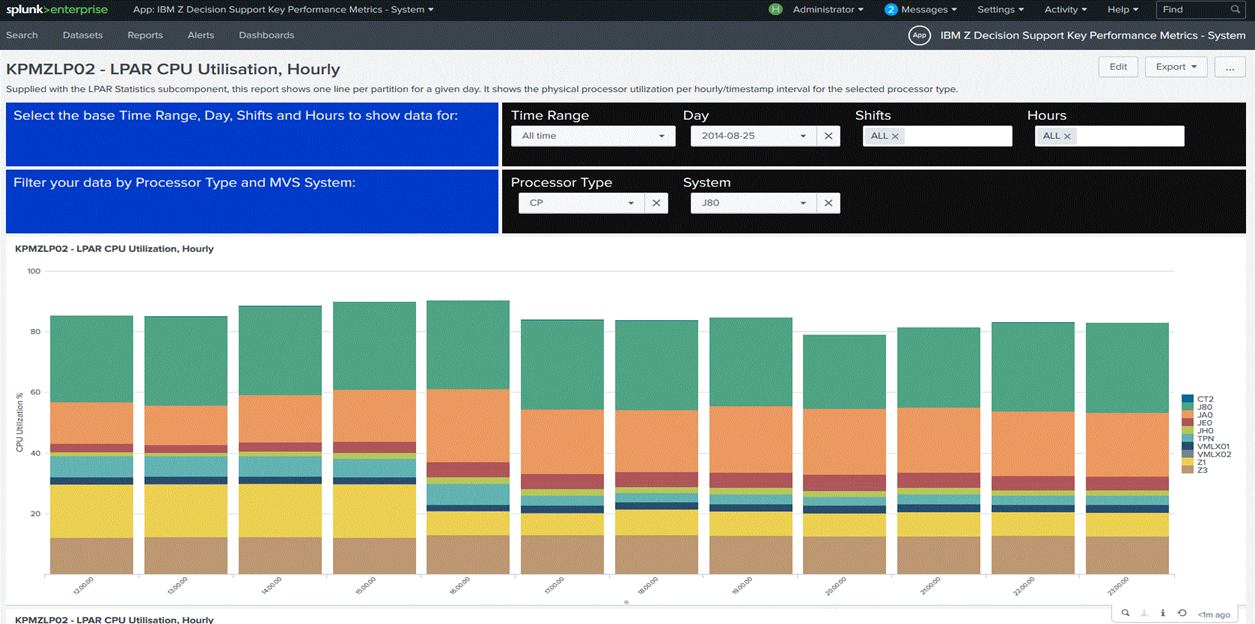Open the search job inspector icon
The width and height of the screenshot is (1255, 624).
[1163, 612]
